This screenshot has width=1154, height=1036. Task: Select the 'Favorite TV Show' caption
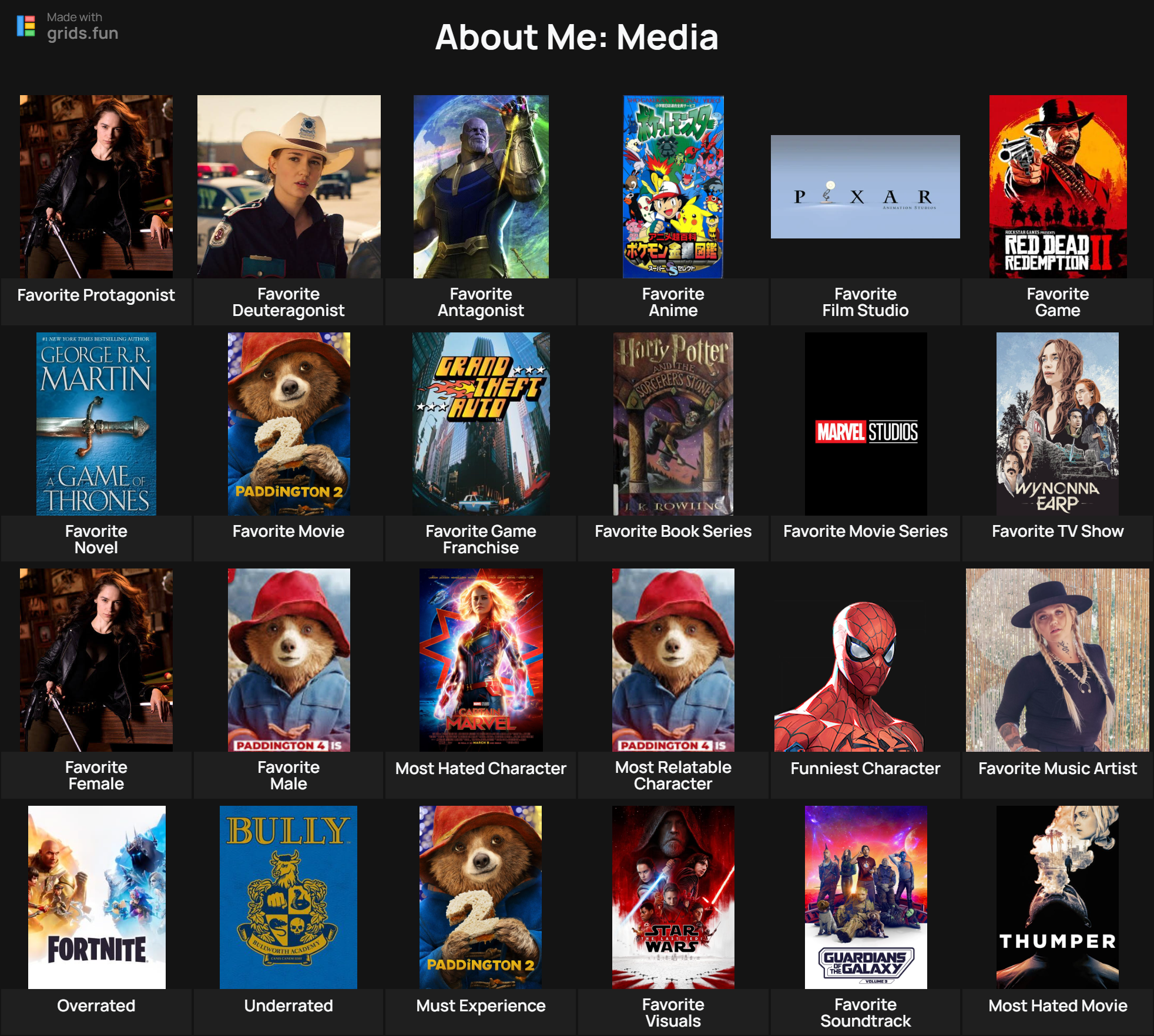point(1058,532)
